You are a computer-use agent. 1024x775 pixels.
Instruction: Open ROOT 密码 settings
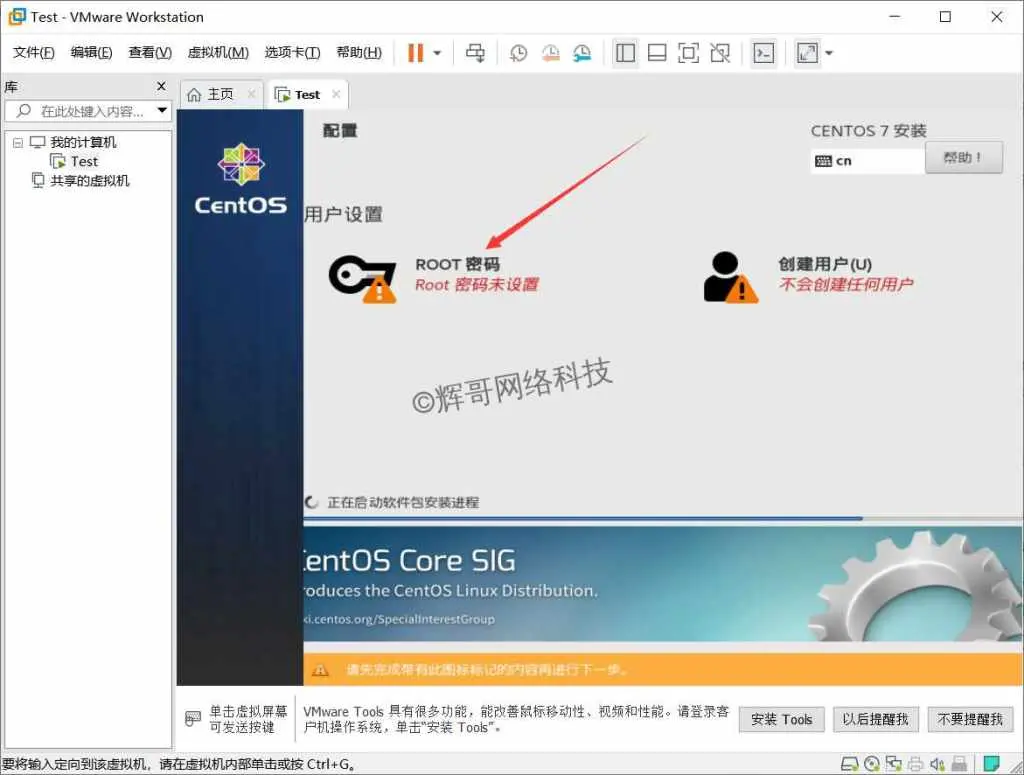[458, 264]
